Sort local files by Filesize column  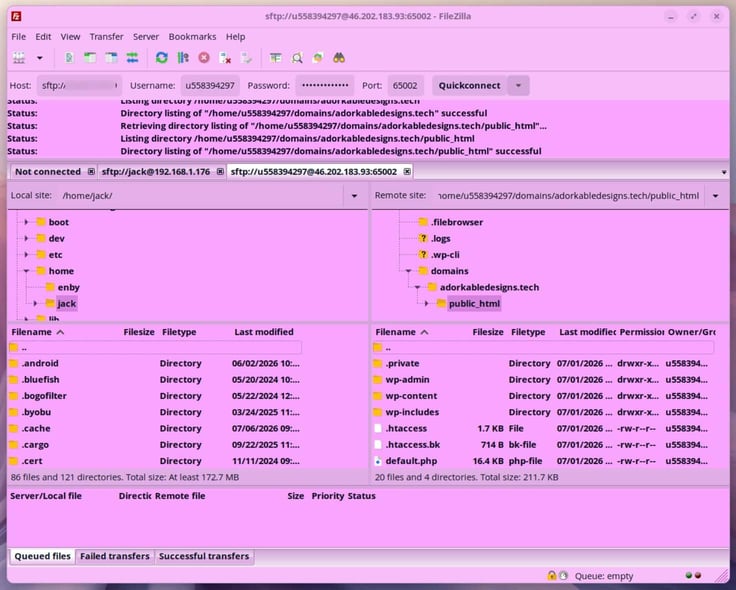tap(138, 332)
